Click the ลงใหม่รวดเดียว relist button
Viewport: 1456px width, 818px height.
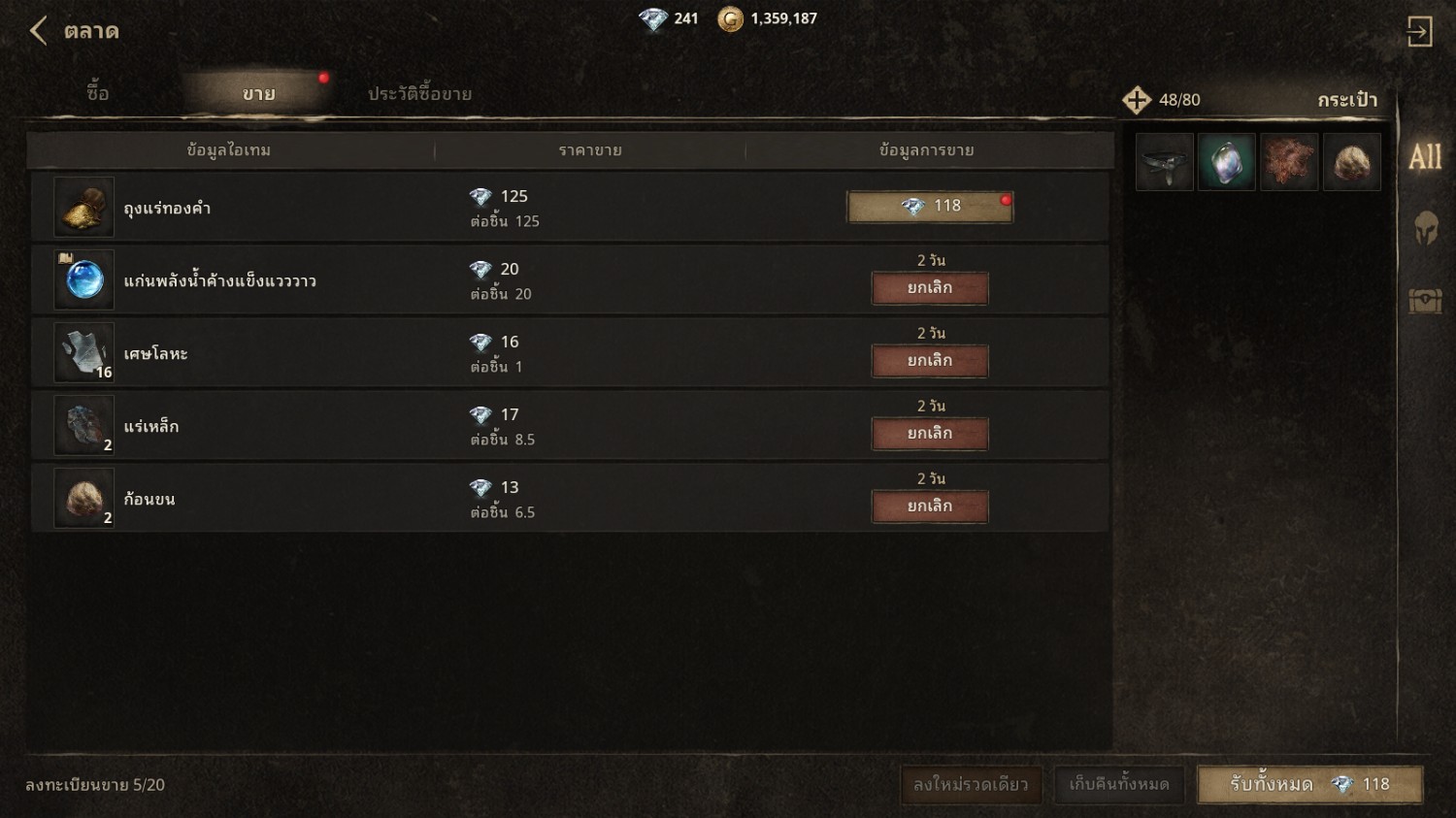coord(971,784)
